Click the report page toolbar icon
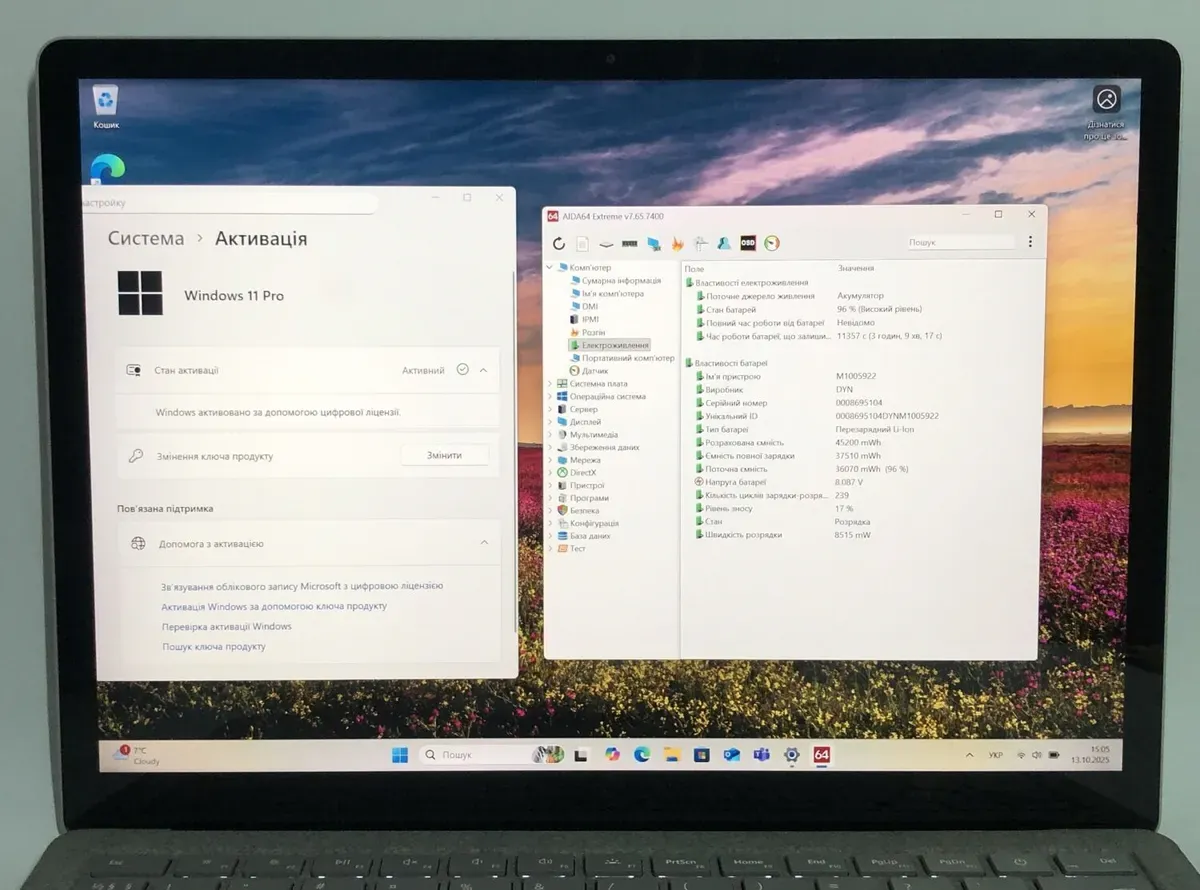The image size is (1200, 890). [582, 243]
